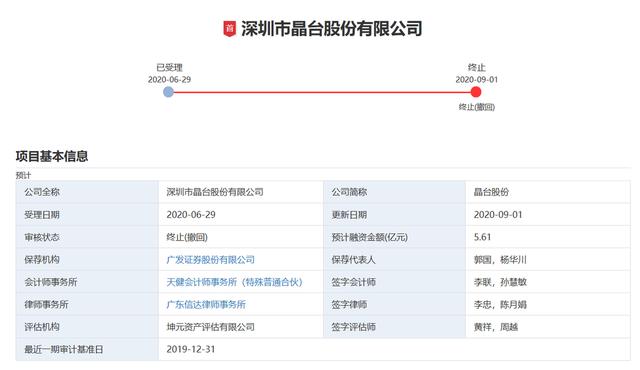Click the 终止(撤回) label under timeline
This screenshot has height=370, width=640.
(477, 107)
